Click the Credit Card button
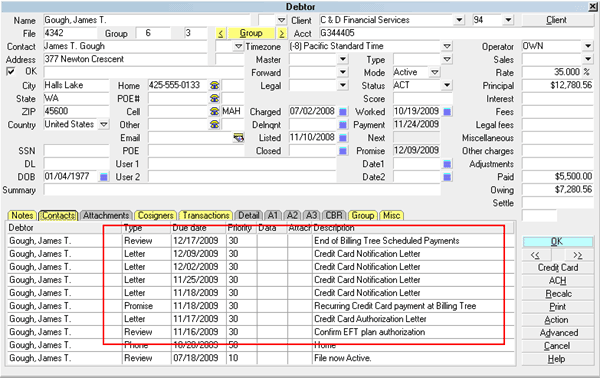The height and width of the screenshot is (378, 600). coord(558,267)
